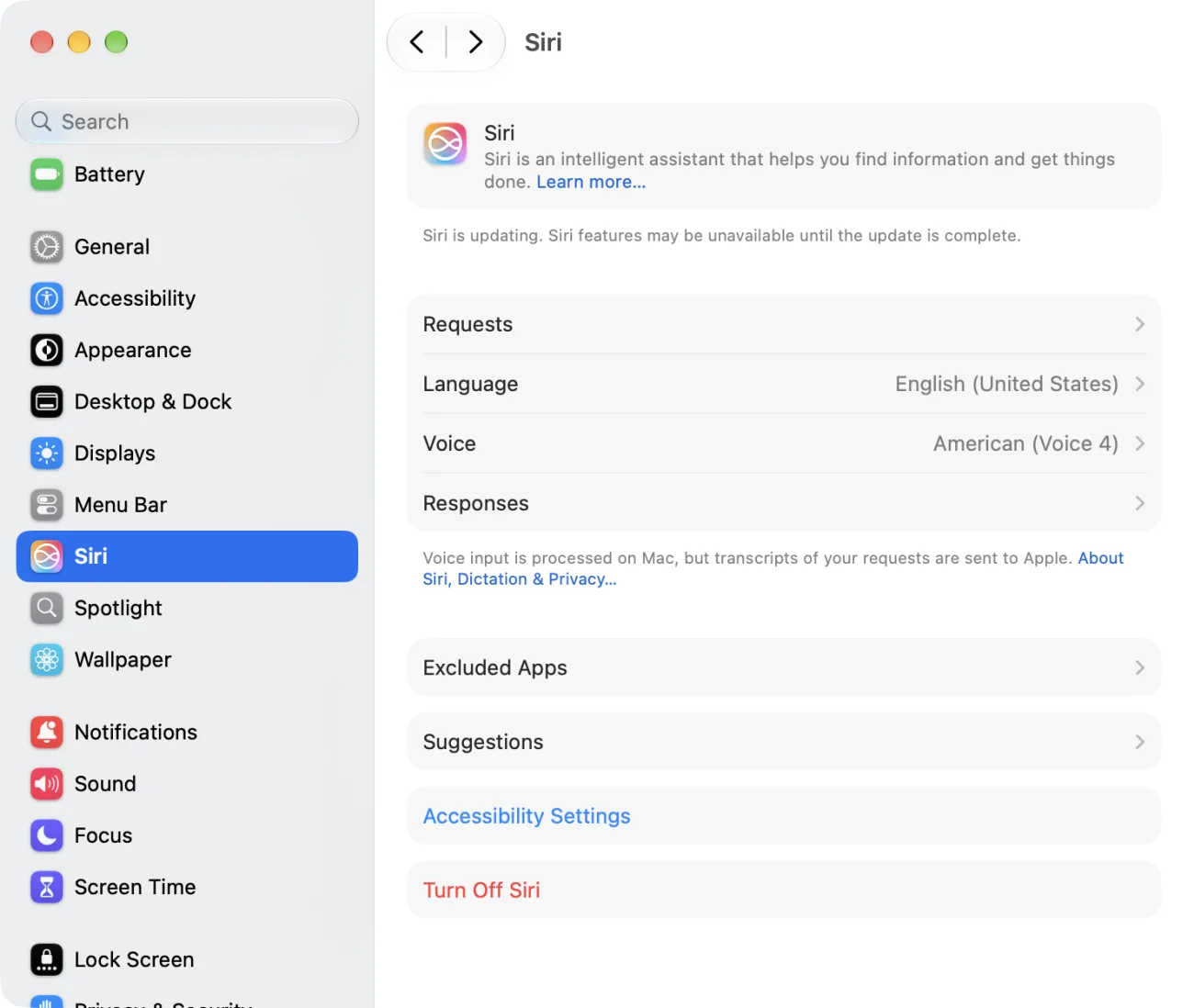
Task: Open the Excluded Apps row
Action: 784,667
